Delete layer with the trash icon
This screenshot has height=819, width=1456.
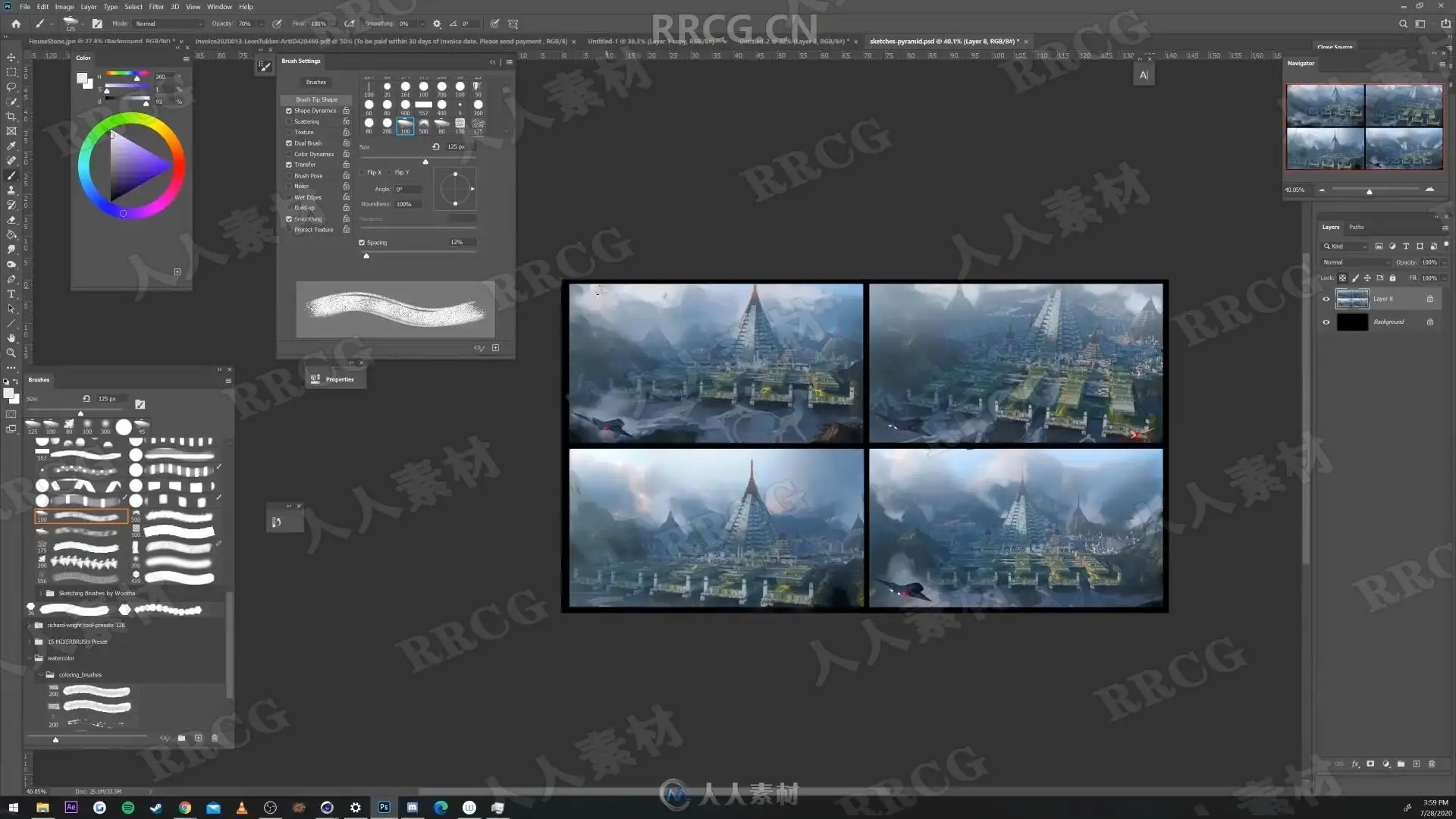(x=1432, y=764)
